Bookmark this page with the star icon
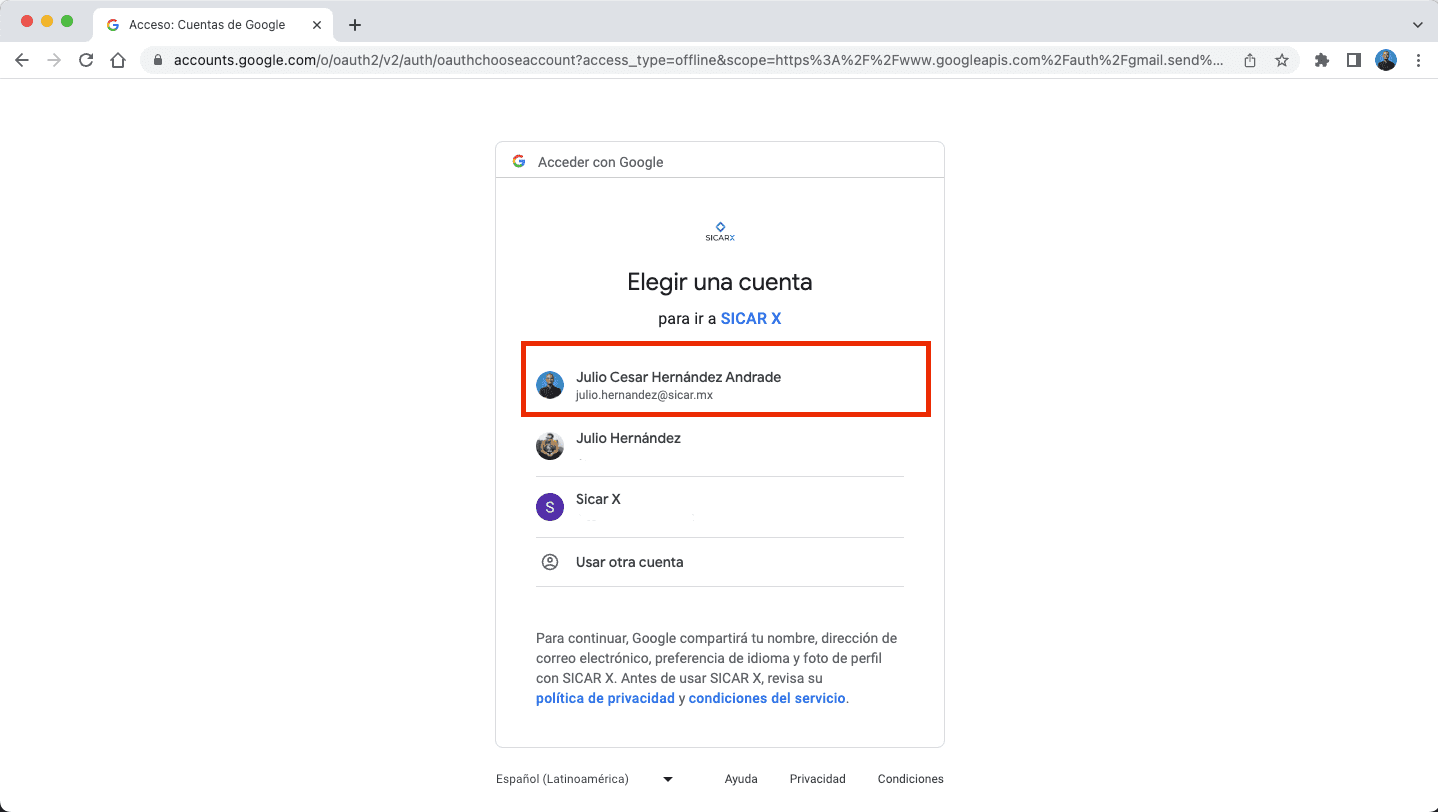 pos(1282,60)
